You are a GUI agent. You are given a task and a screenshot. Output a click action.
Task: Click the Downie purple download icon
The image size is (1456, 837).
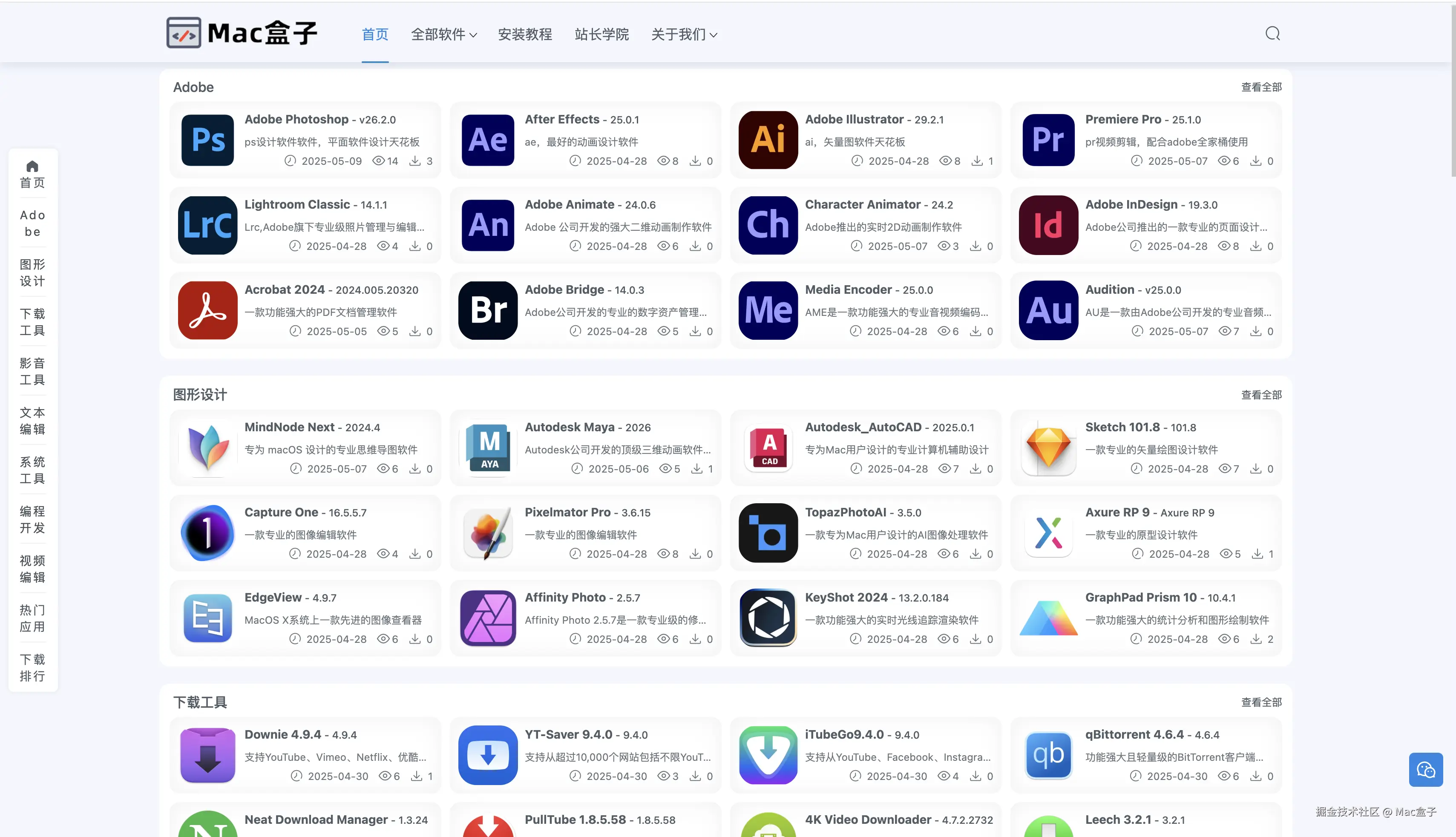coord(207,755)
